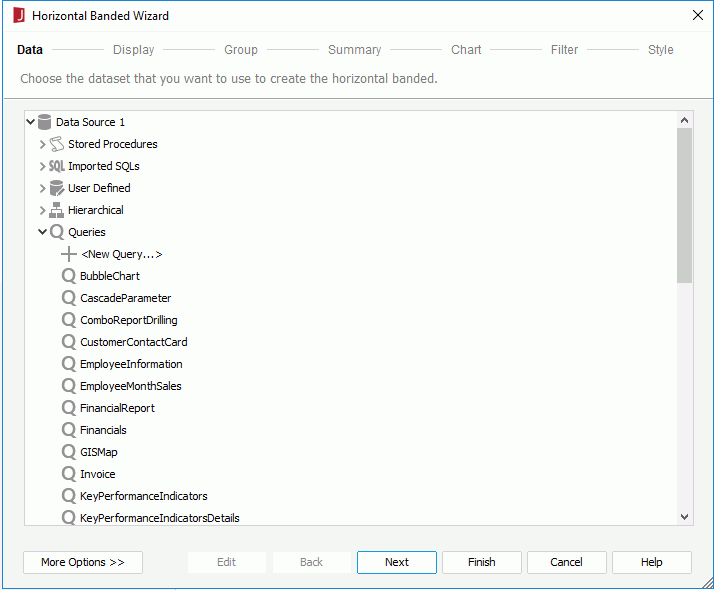714x590 pixels.
Task: Click the scrollbar down arrow
Action: (x=684, y=517)
